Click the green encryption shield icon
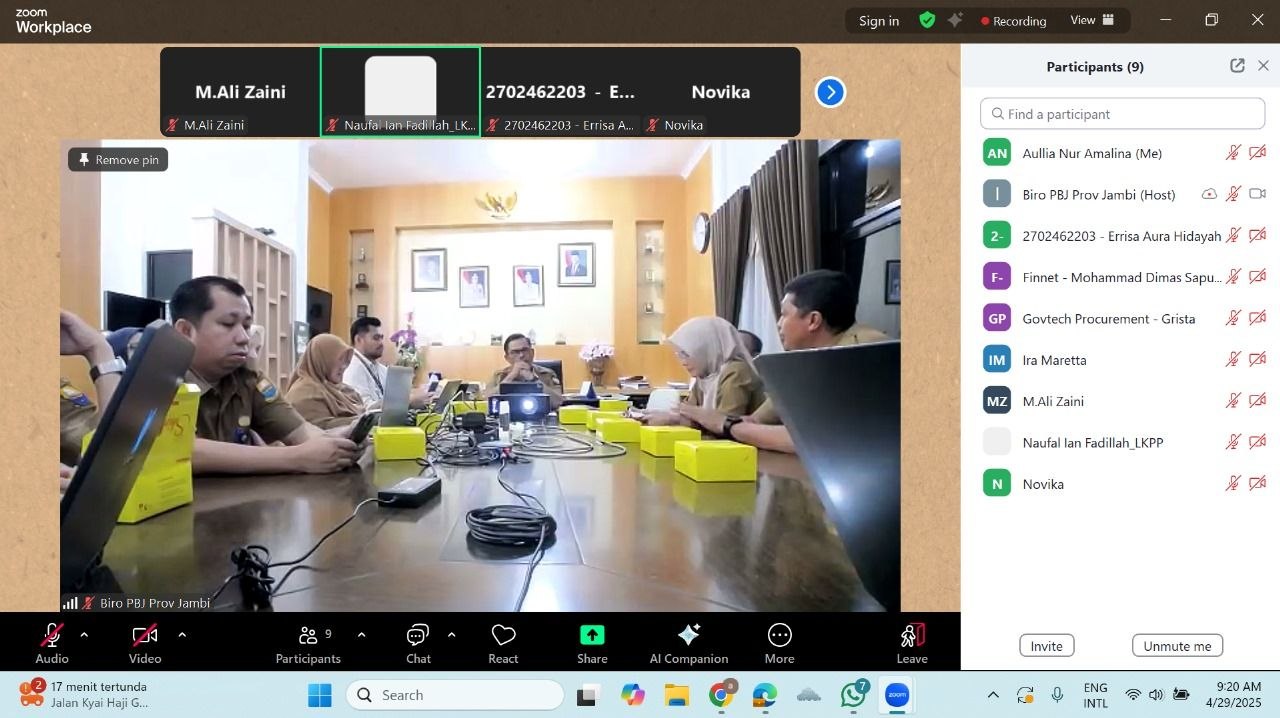Image resolution: width=1280 pixels, height=718 pixels. [x=927, y=20]
